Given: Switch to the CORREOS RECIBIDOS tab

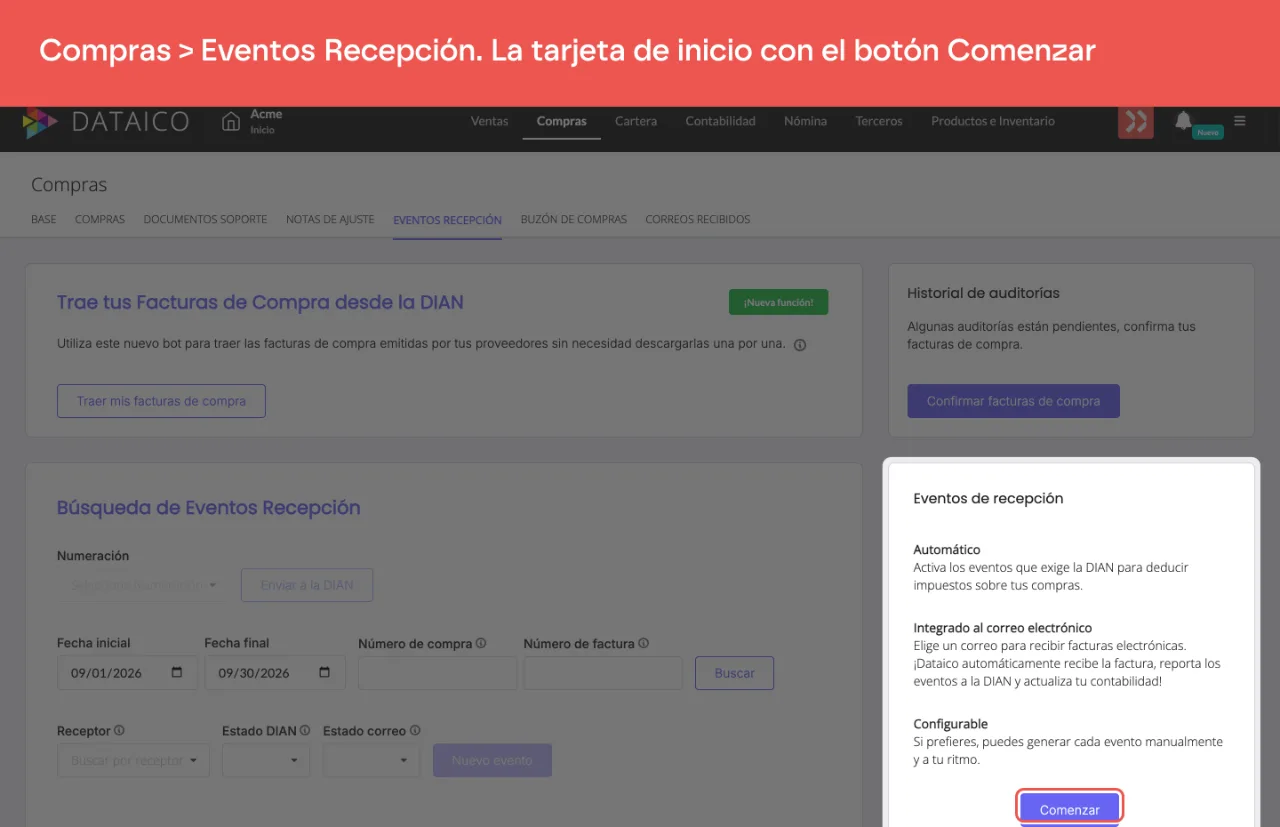Looking at the screenshot, I should pos(698,219).
